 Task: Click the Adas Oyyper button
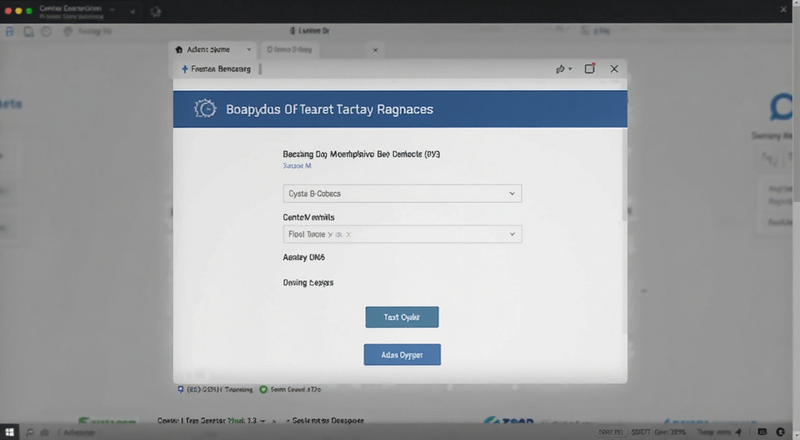click(402, 355)
